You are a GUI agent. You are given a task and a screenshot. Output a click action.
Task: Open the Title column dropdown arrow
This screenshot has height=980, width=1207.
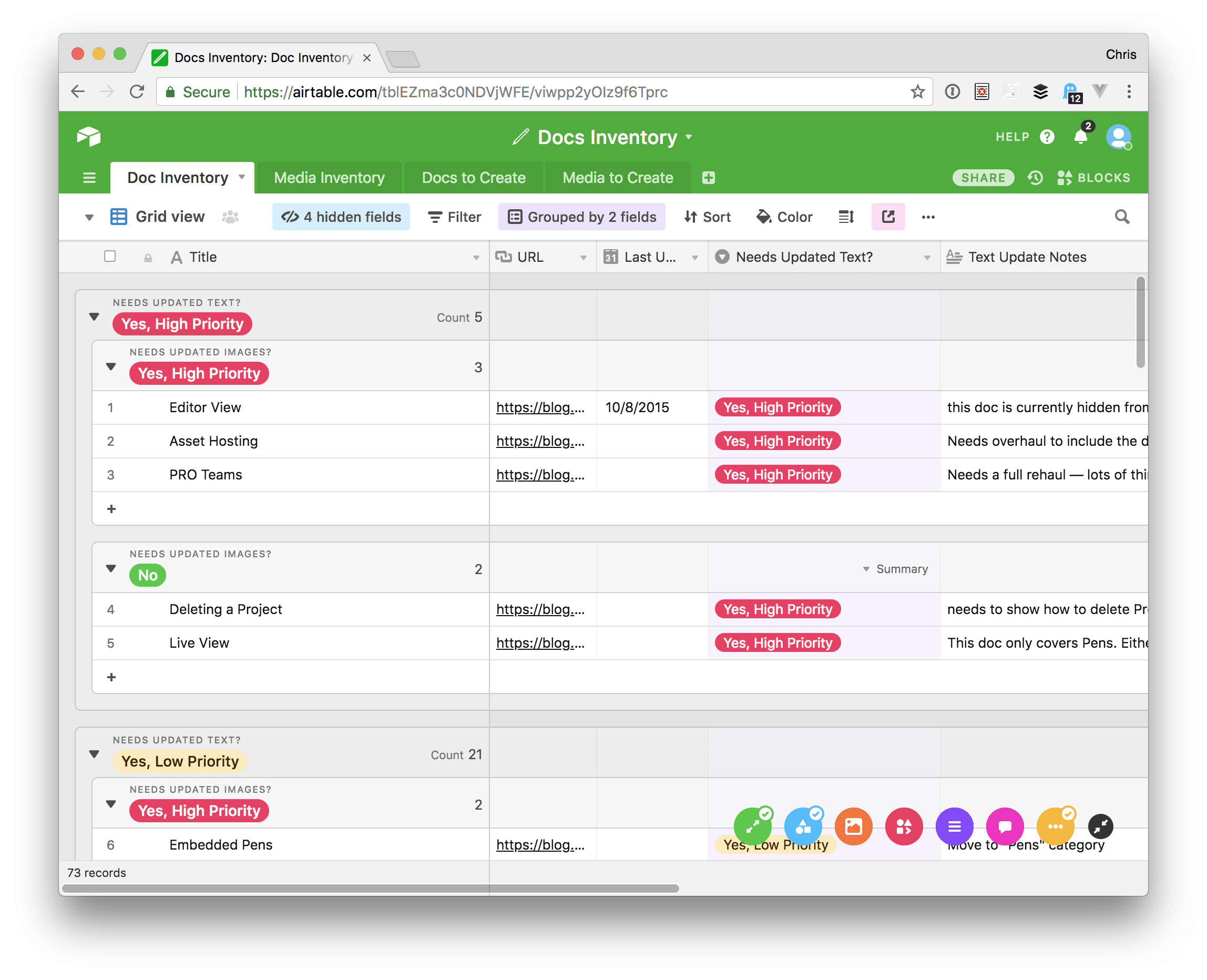pyautogui.click(x=476, y=258)
